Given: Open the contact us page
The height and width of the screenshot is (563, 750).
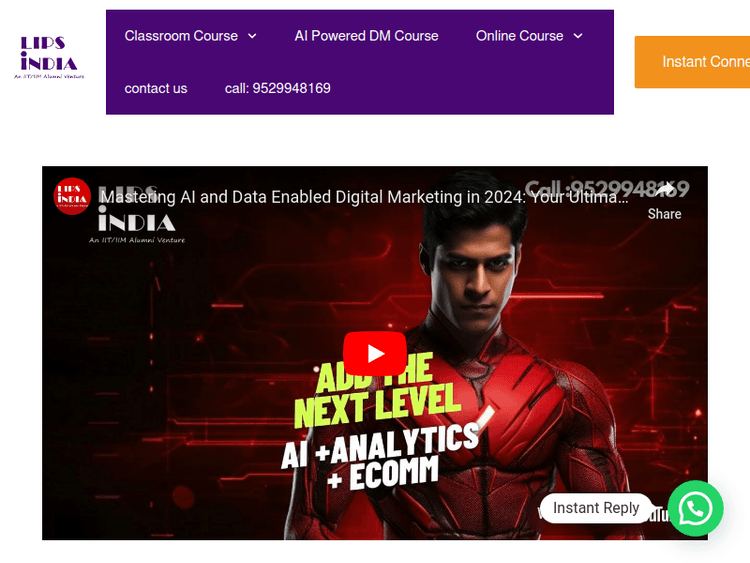Looking at the screenshot, I should 155,88.
